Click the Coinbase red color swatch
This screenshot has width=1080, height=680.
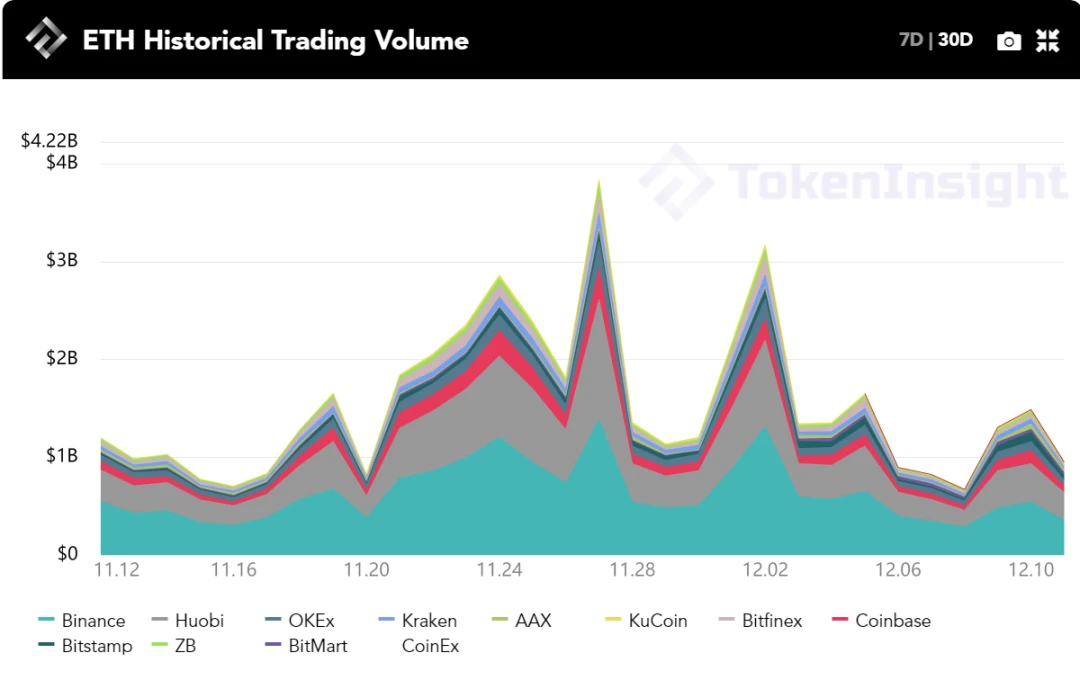(x=840, y=619)
